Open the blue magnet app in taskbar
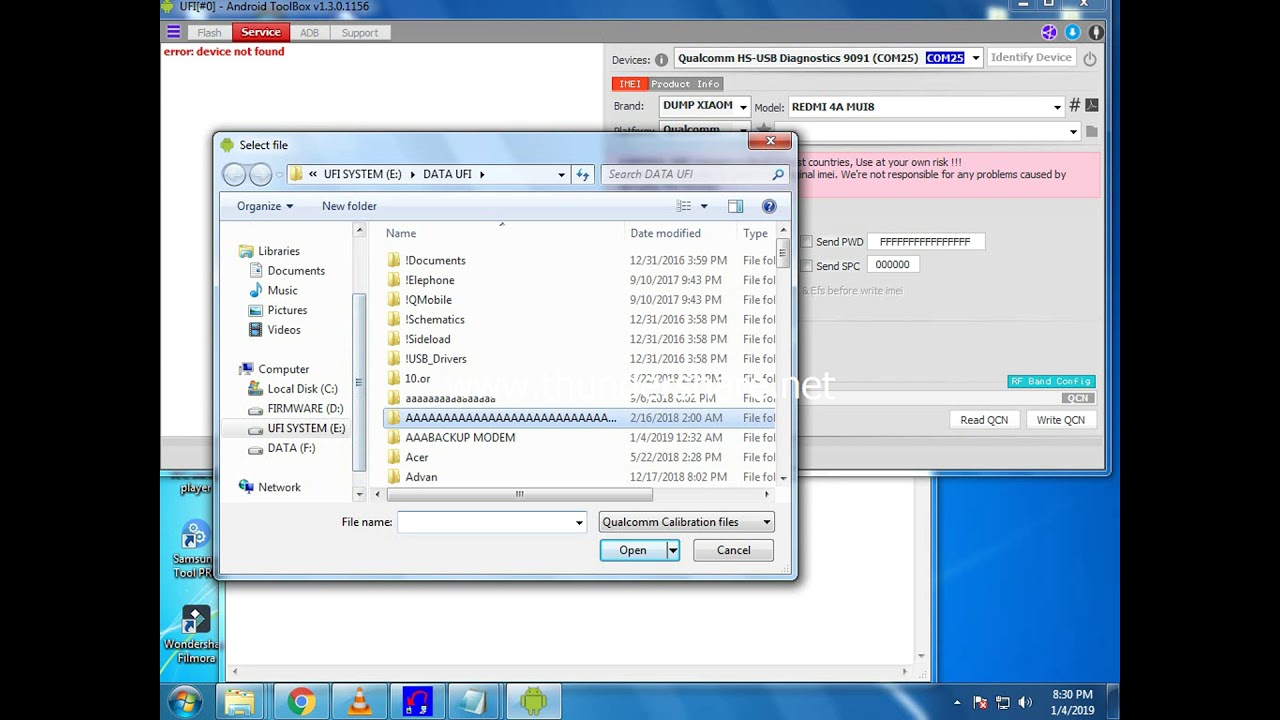The image size is (1280, 720). click(x=416, y=702)
